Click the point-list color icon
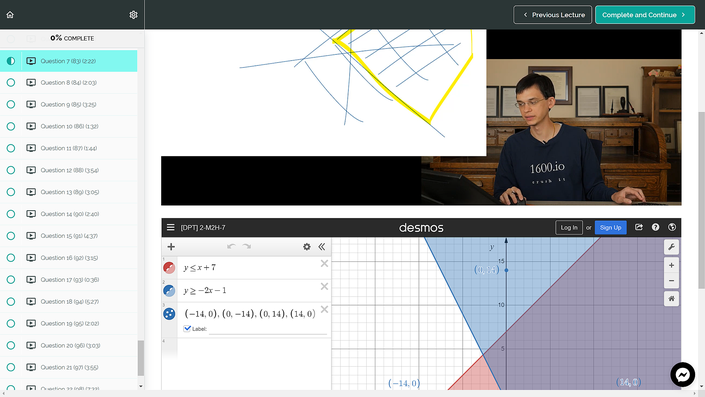This screenshot has width=705, height=397. point(169,314)
